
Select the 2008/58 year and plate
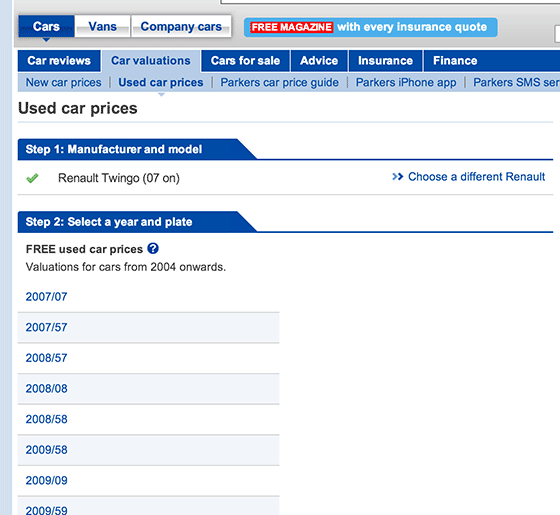pyautogui.click(x=46, y=419)
